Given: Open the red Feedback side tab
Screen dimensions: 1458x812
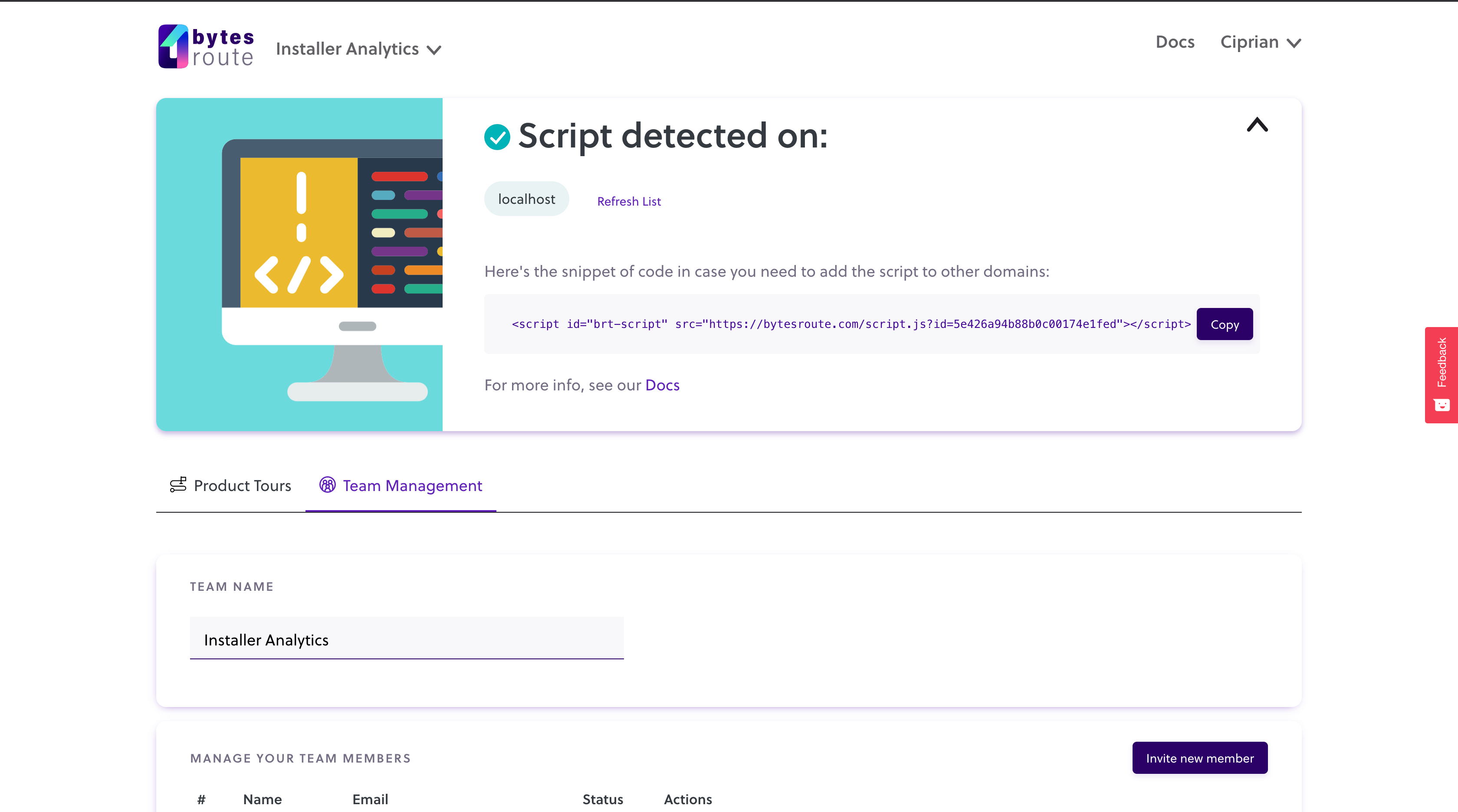Looking at the screenshot, I should [x=1441, y=362].
